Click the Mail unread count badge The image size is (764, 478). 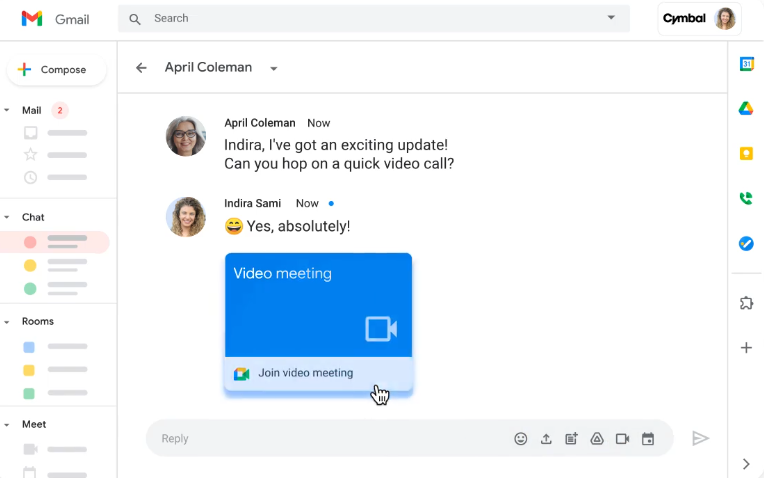60,110
